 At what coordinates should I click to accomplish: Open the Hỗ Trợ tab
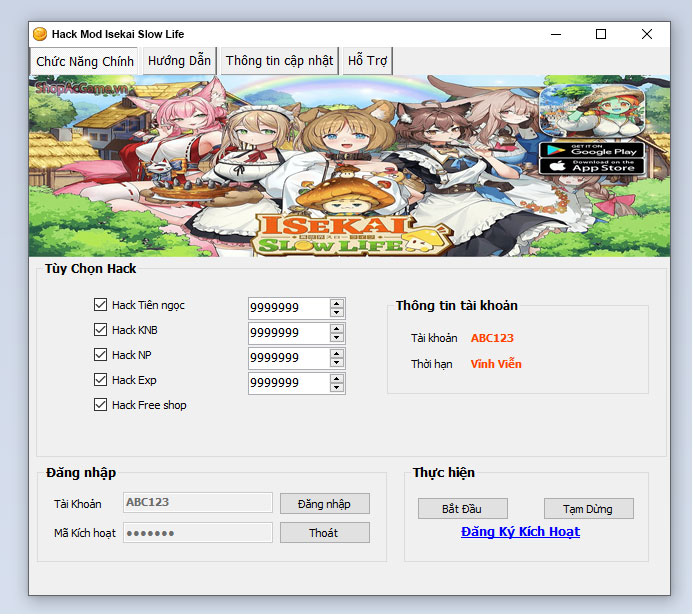tap(367, 61)
